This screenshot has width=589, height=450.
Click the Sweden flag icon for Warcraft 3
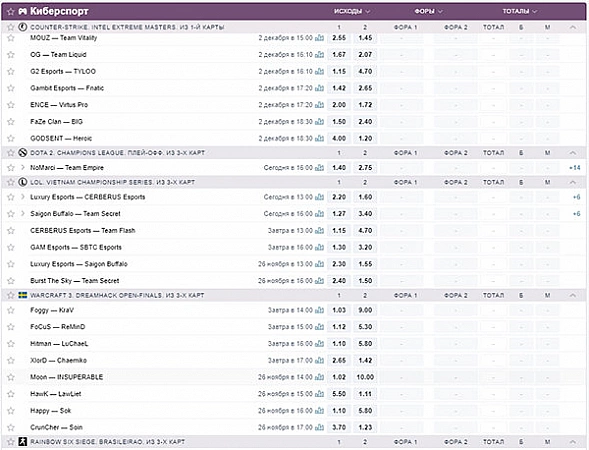pos(23,295)
